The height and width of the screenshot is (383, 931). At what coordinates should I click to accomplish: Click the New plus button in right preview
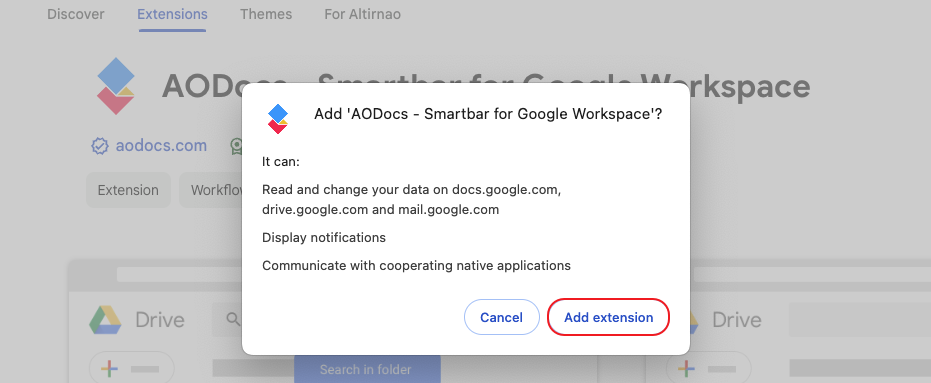(x=708, y=369)
